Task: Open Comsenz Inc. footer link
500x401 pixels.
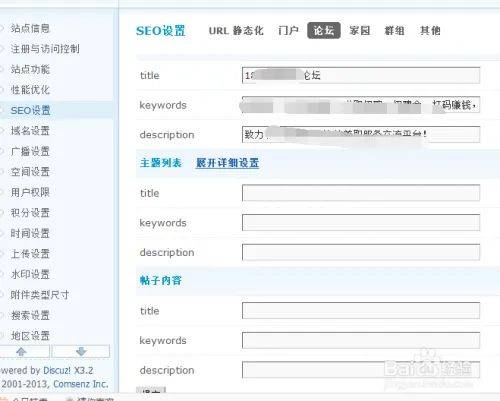Action: click(x=81, y=384)
